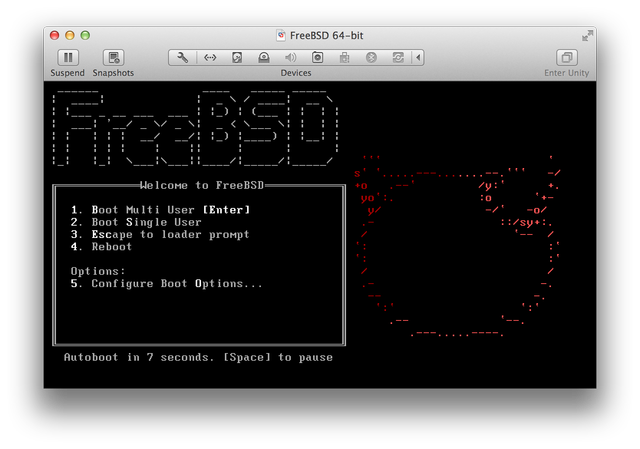The image size is (640, 449).
Task: Click the FreeBSD 64-bit title document icon
Action: [x=281, y=36]
